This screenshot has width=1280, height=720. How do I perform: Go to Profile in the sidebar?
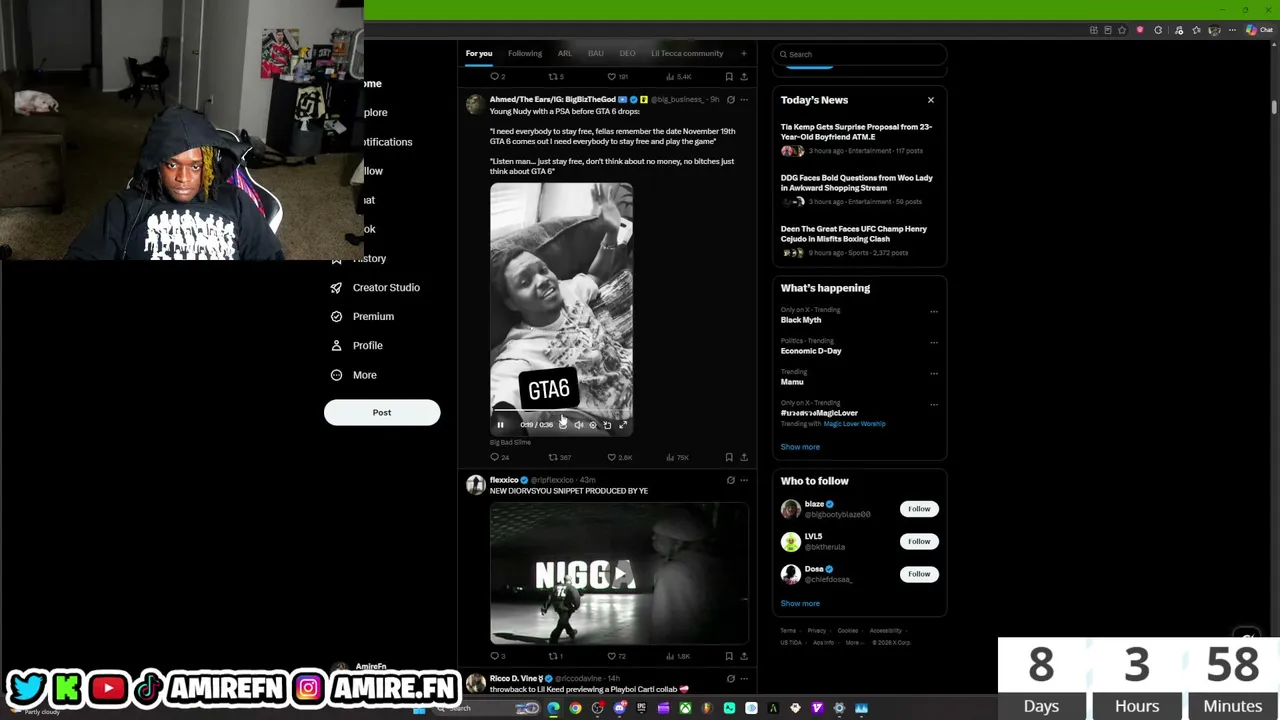pyautogui.click(x=357, y=345)
